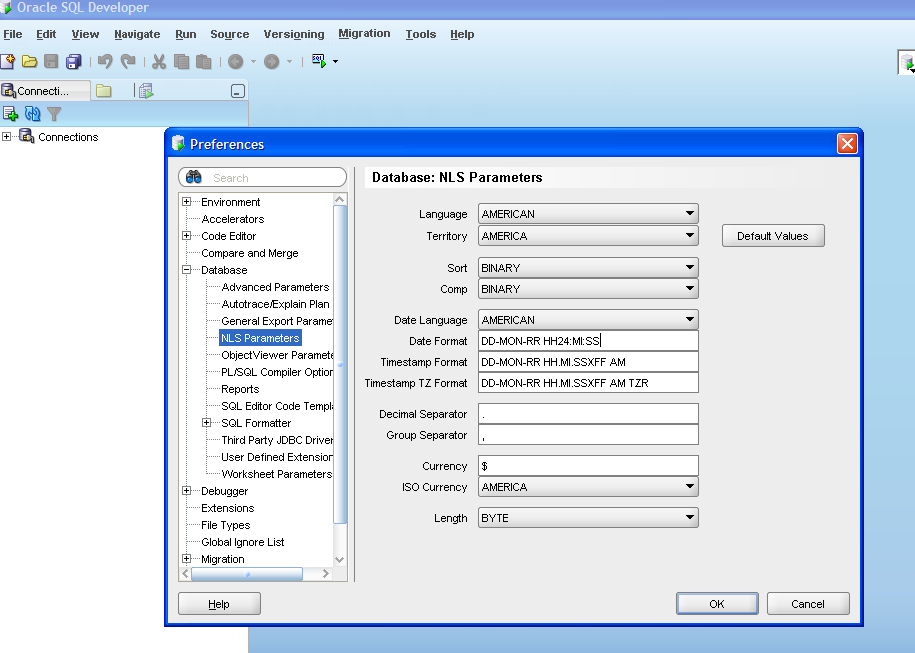Open the Territory dropdown

tap(588, 236)
